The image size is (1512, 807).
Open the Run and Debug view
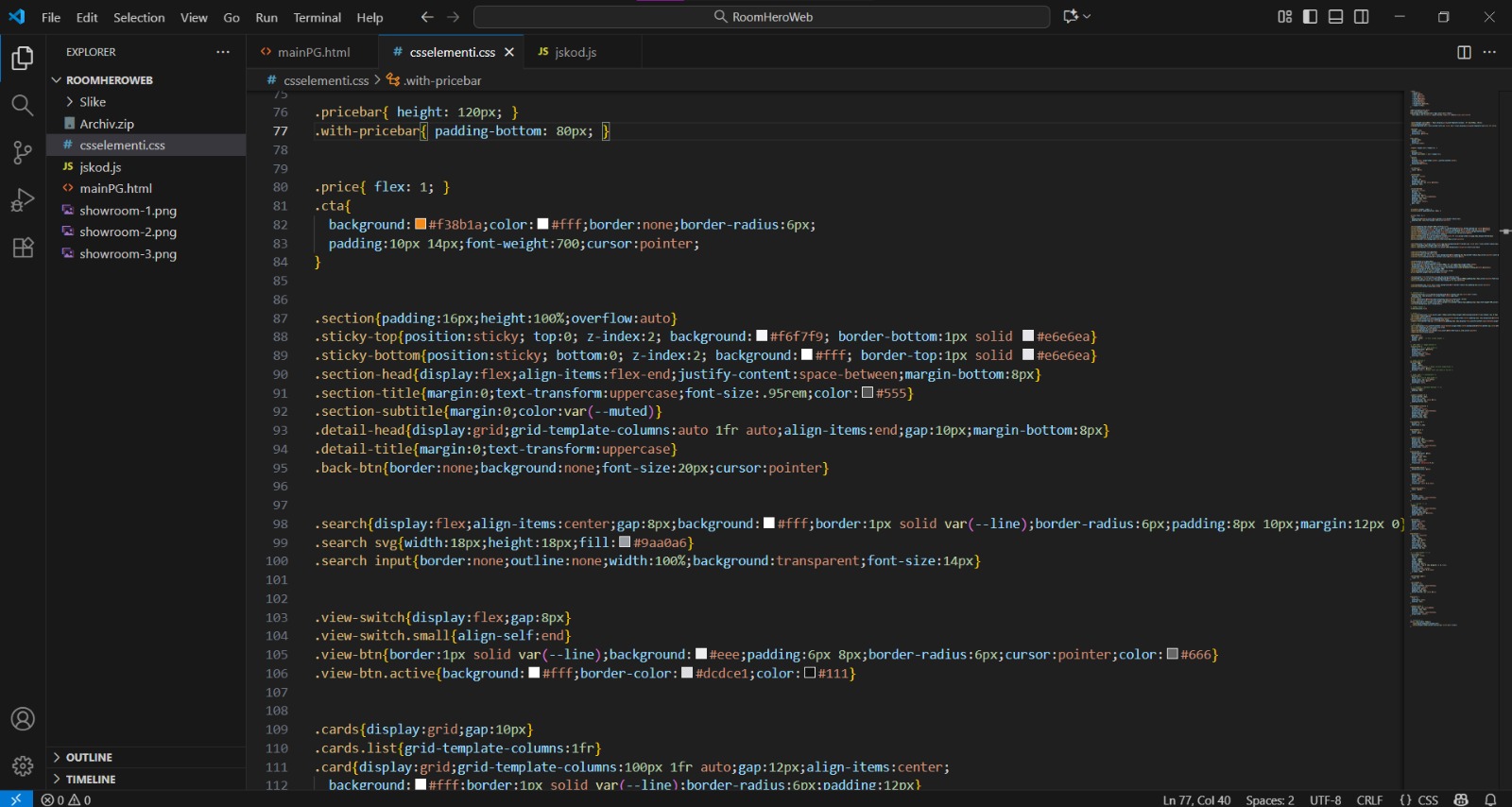pos(23,200)
